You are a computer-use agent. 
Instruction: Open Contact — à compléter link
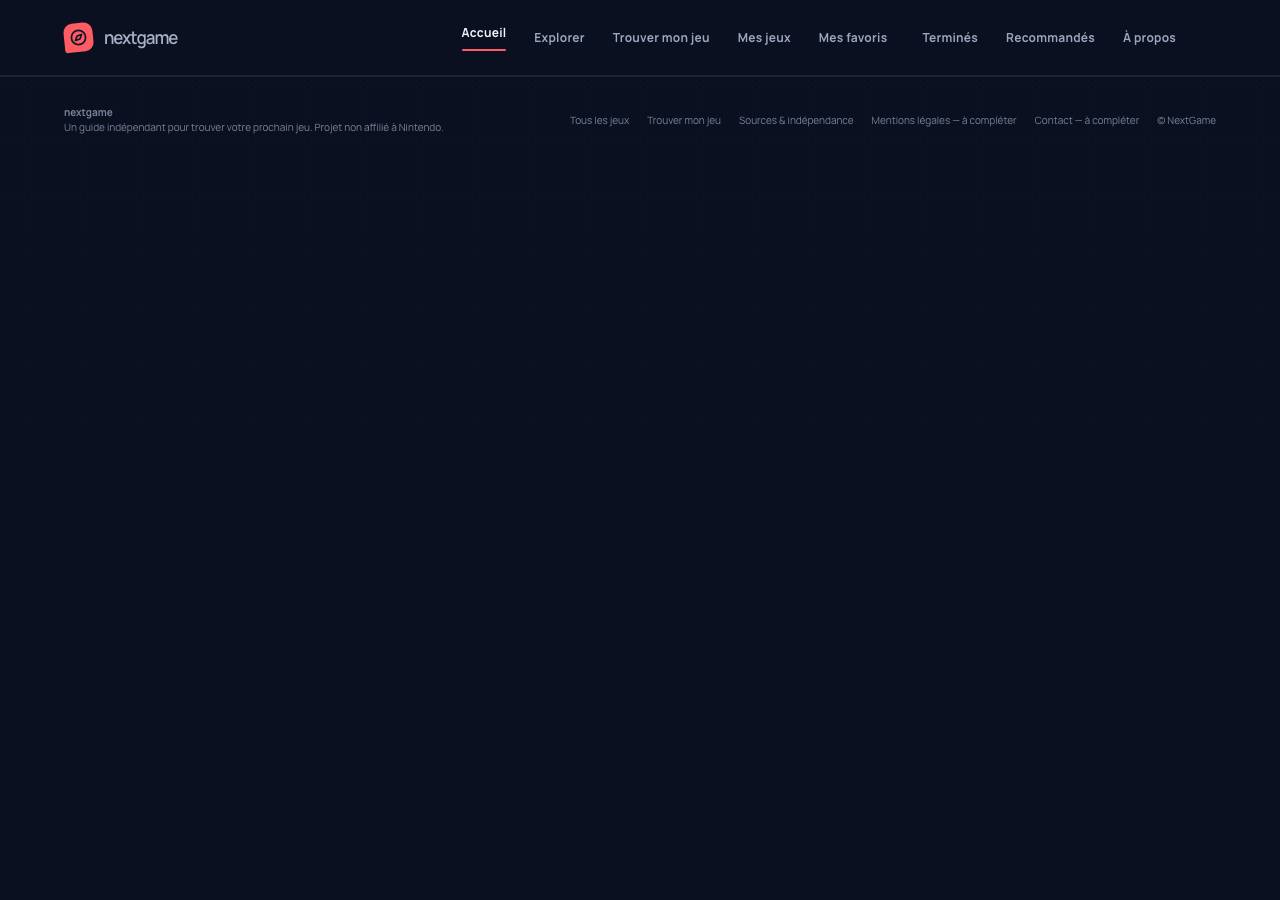[1087, 120]
